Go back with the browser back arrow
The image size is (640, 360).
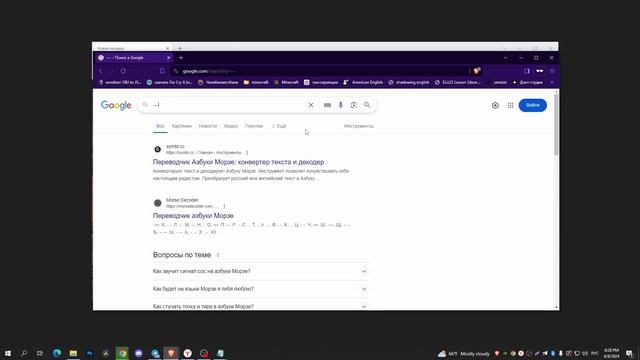tap(101, 71)
